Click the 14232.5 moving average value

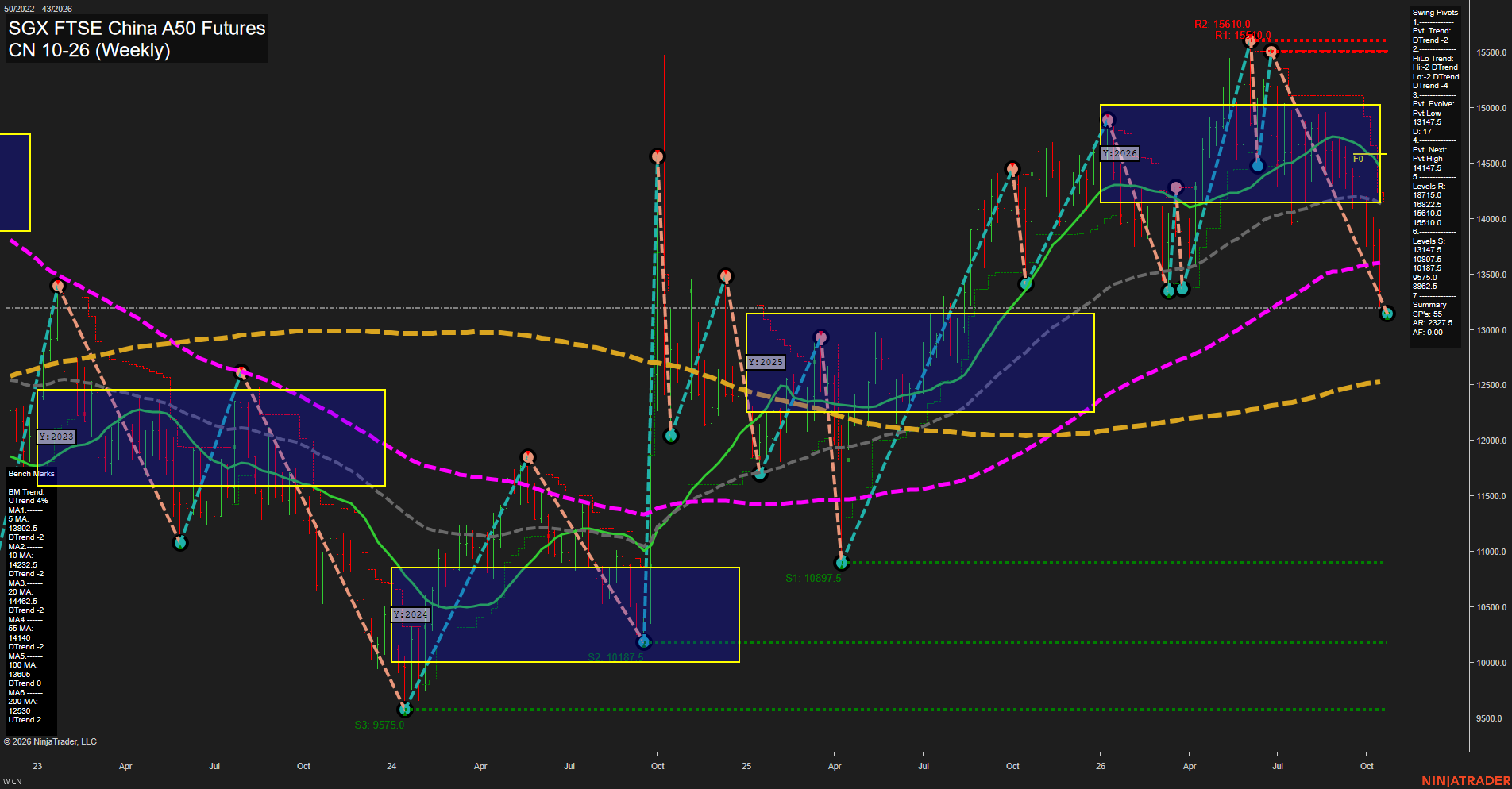[23, 565]
